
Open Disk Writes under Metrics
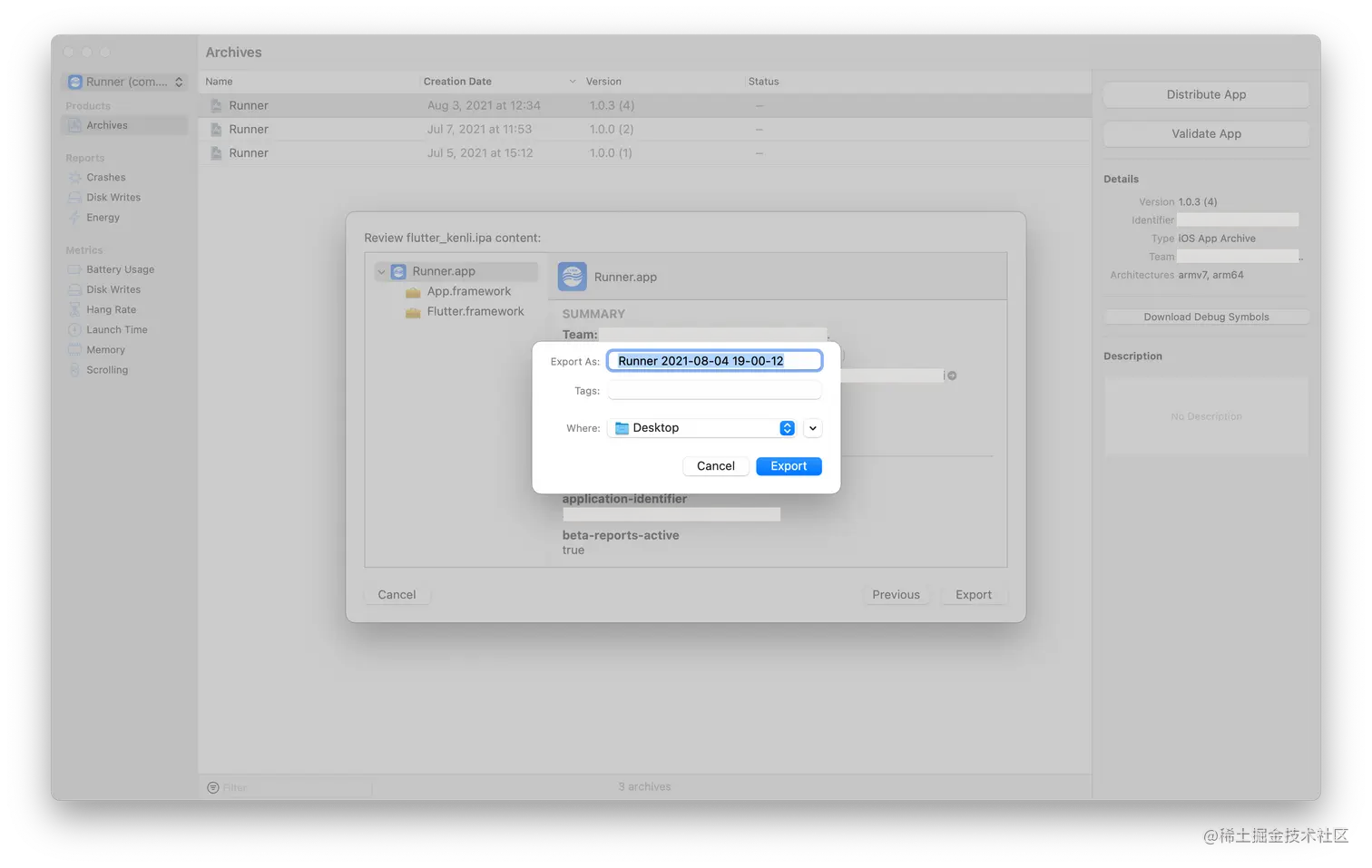coord(113,289)
